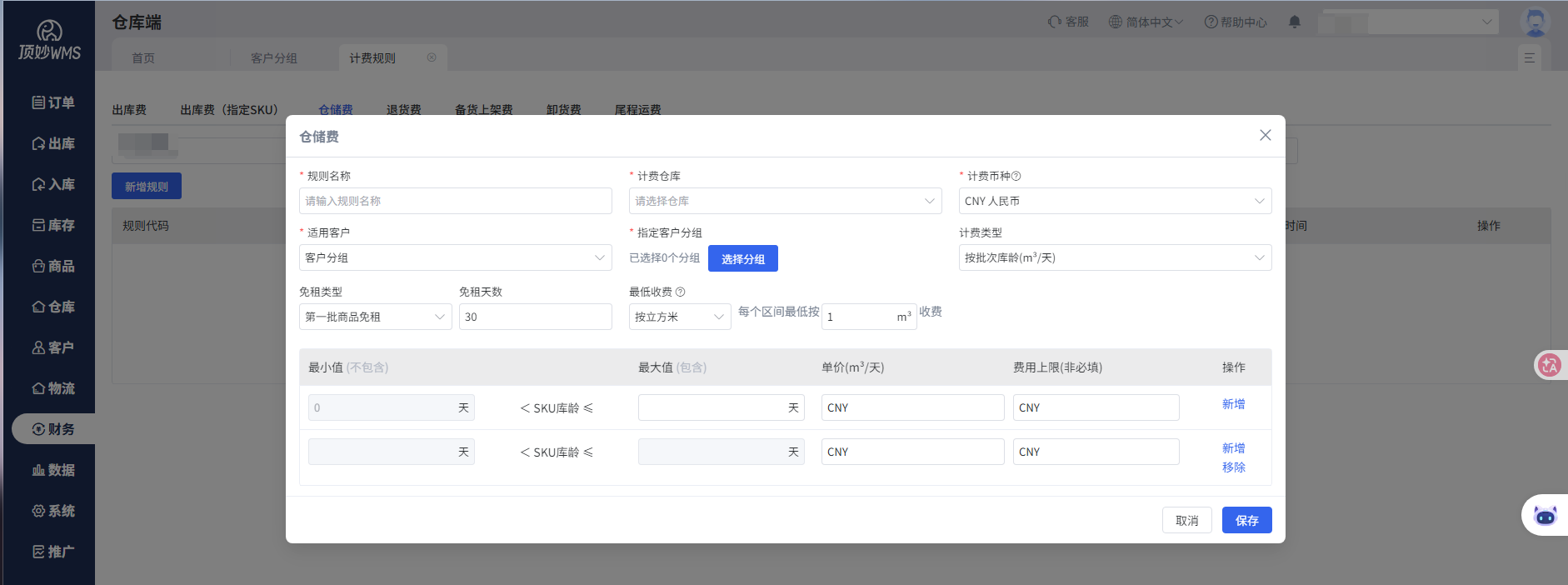
Task: Click 移除 in the second range row
Action: [1234, 467]
